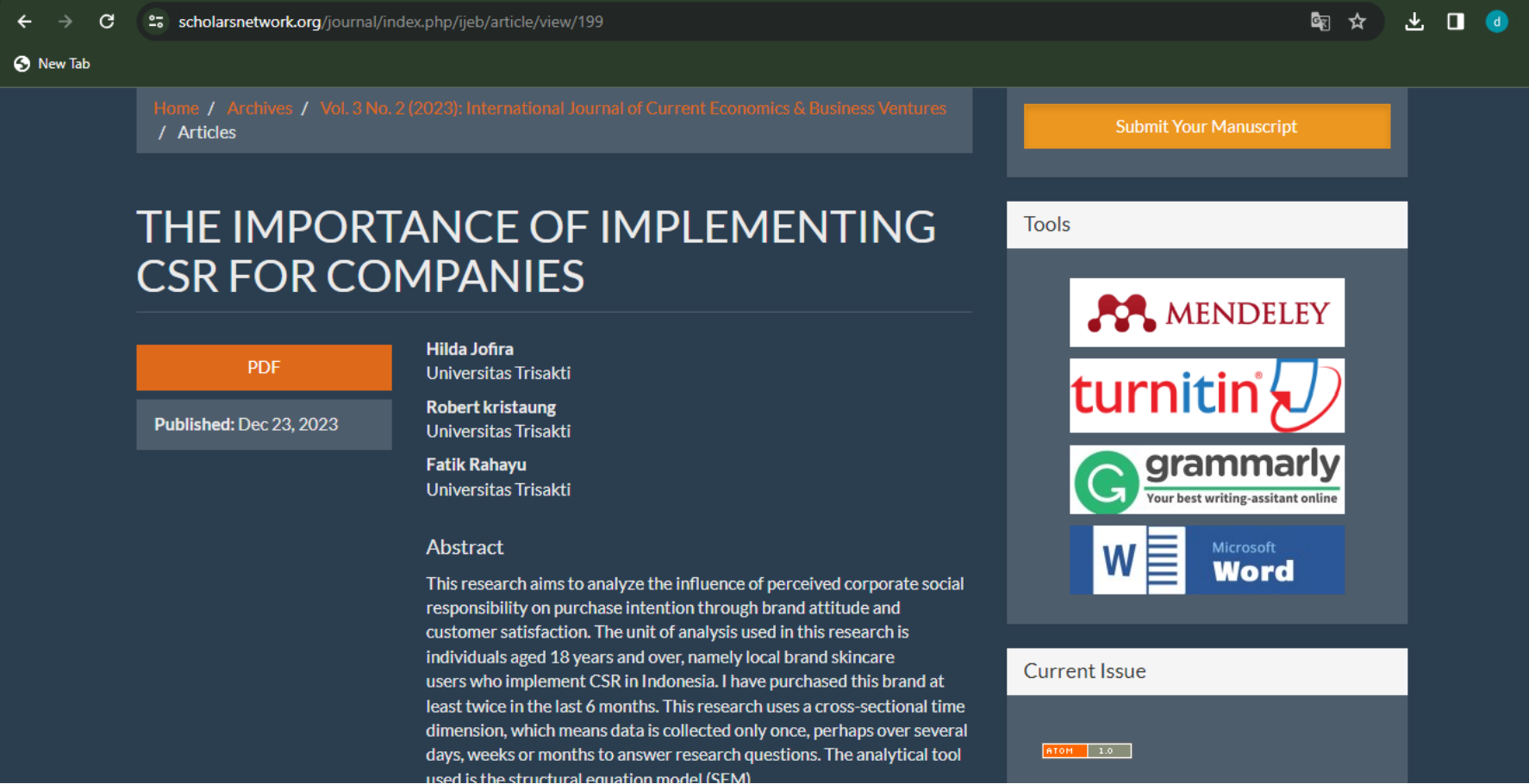1529x784 pixels.
Task: Click the New Tab bookmark
Action: pyautogui.click(x=53, y=64)
